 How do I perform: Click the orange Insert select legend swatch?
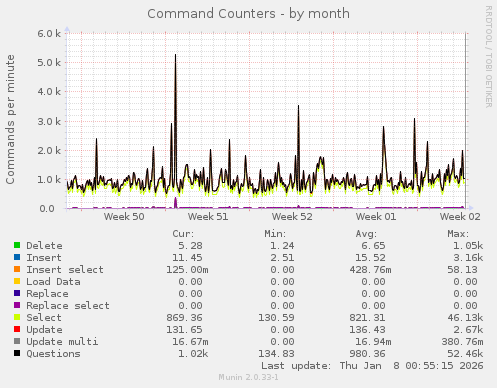[17, 269]
